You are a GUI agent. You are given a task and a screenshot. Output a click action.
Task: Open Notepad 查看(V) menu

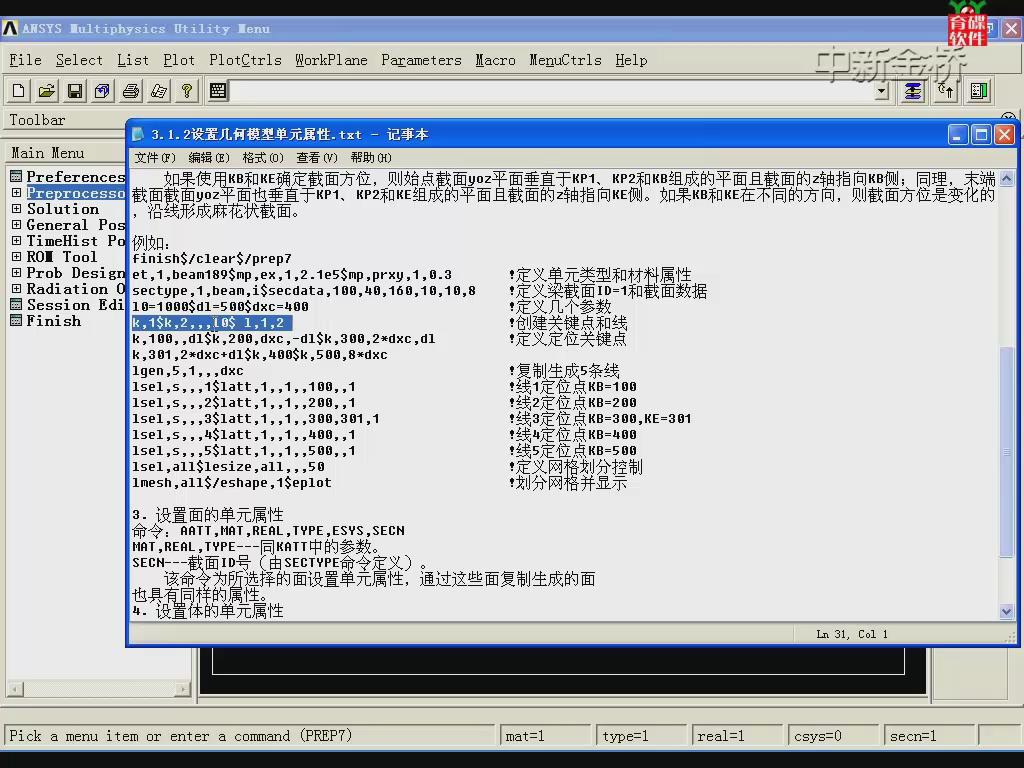(x=317, y=157)
